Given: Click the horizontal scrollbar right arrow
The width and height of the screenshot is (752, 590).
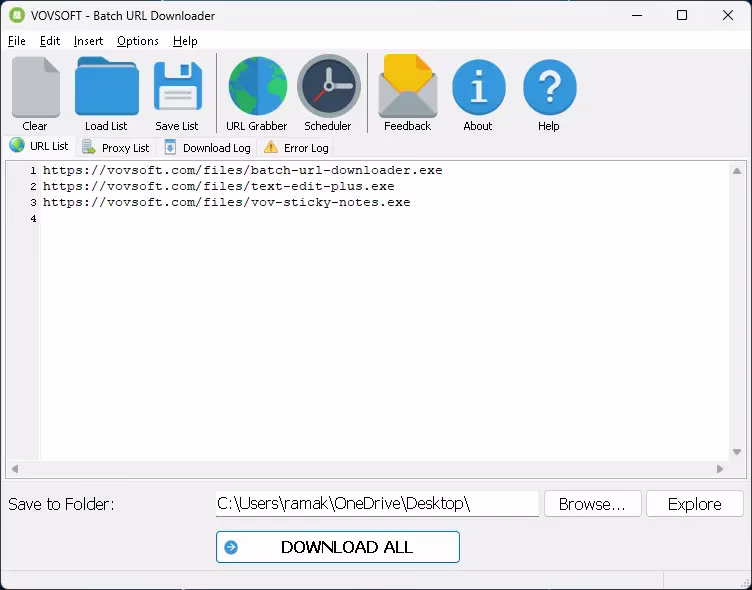Looking at the screenshot, I should pyautogui.click(x=720, y=469).
